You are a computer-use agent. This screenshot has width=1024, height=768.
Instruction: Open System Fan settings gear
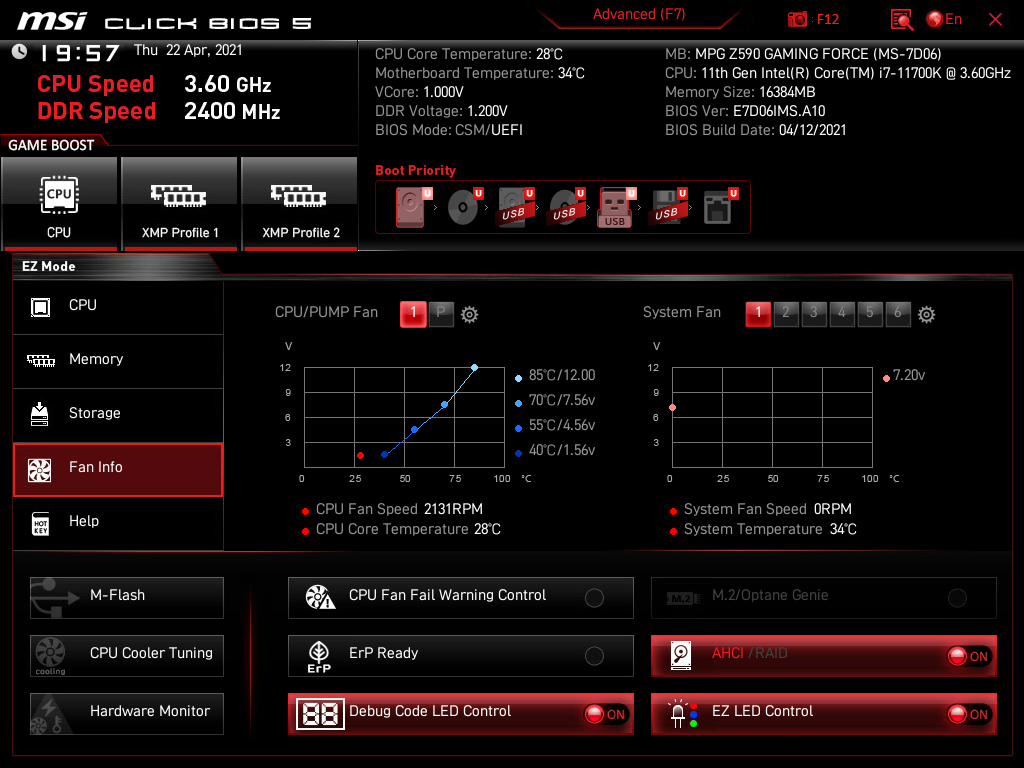coord(926,315)
